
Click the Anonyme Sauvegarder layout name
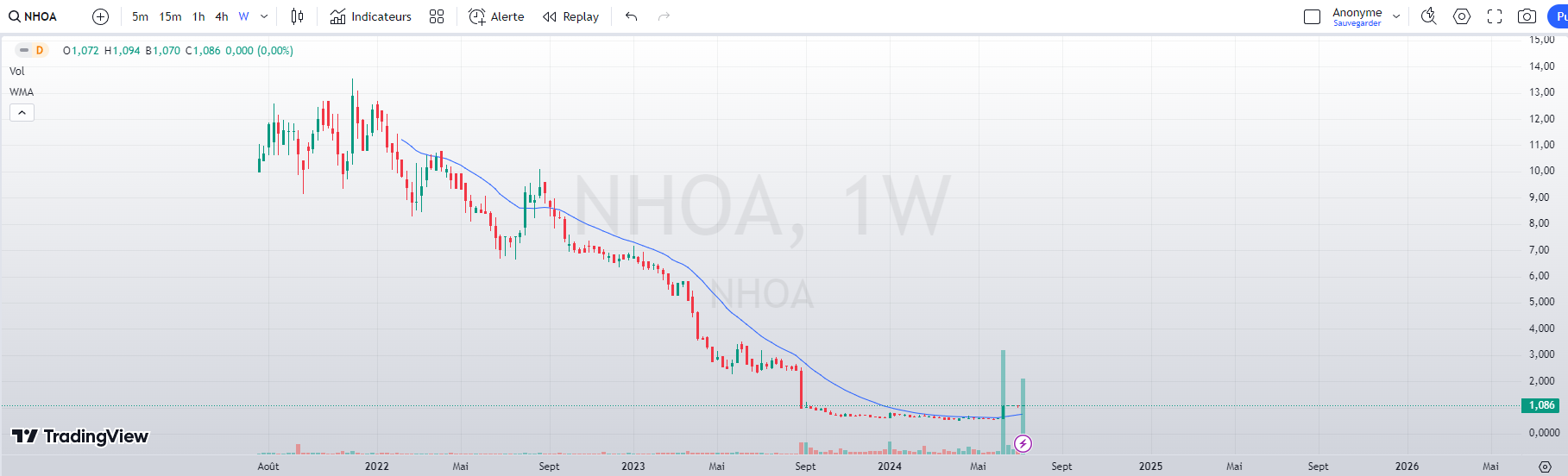click(x=1357, y=16)
